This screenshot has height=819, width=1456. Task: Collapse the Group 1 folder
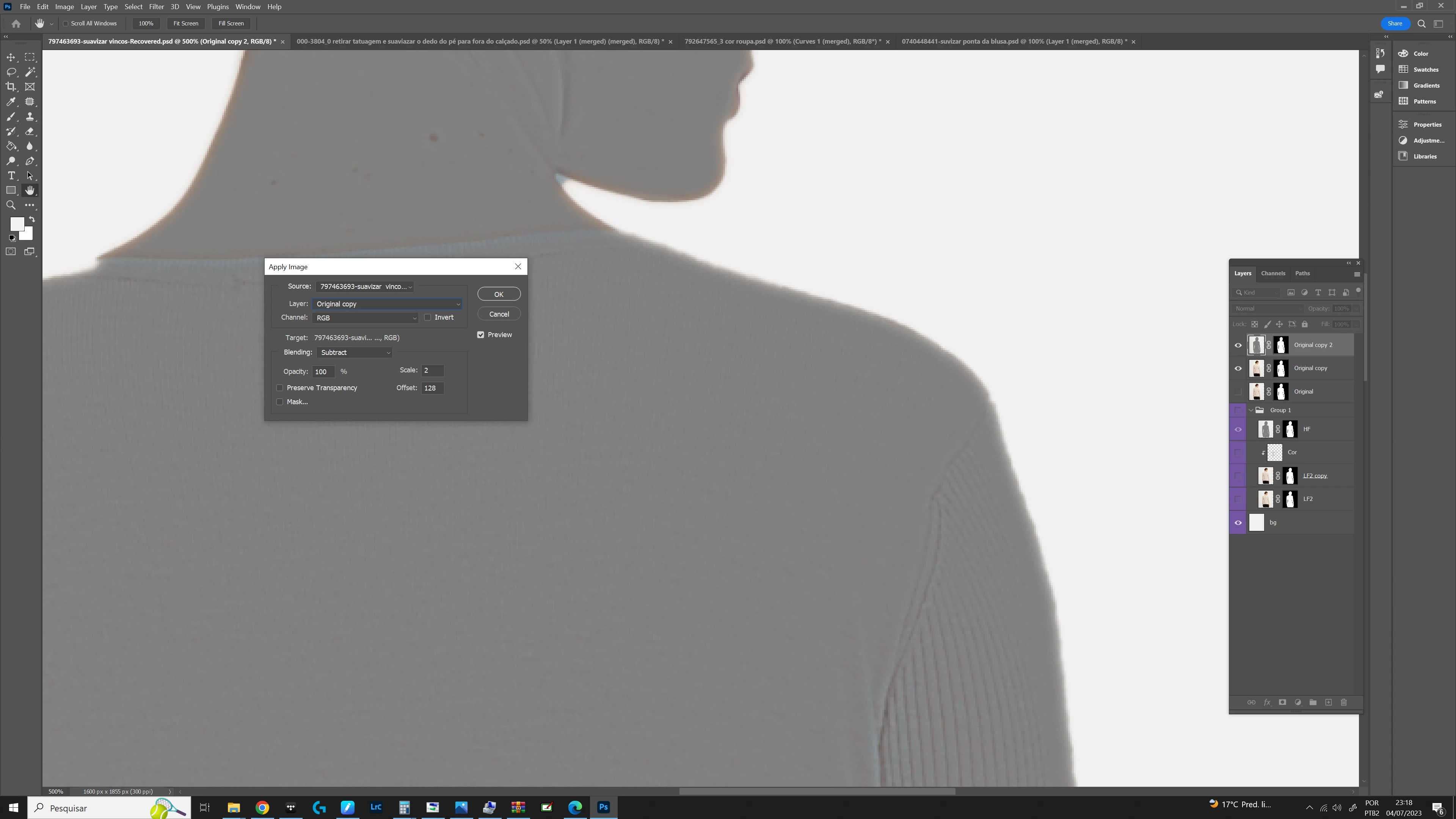click(x=1251, y=410)
